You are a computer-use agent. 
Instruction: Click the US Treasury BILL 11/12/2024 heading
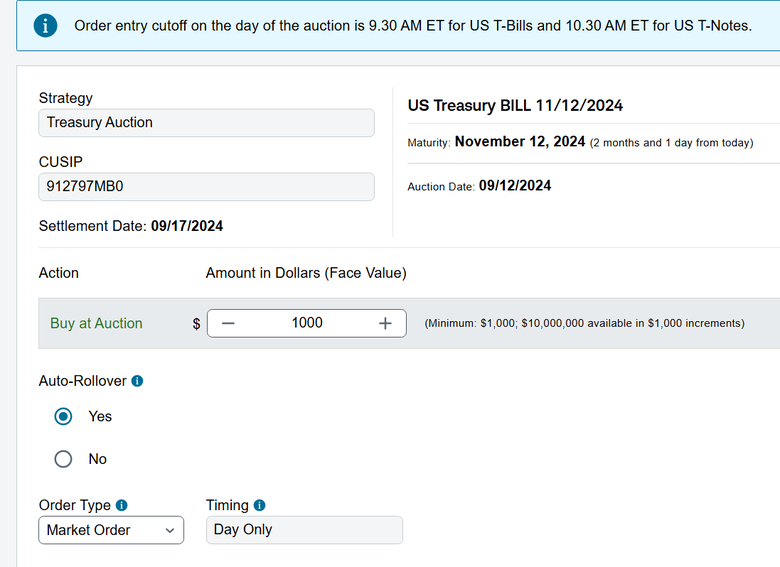click(x=515, y=106)
